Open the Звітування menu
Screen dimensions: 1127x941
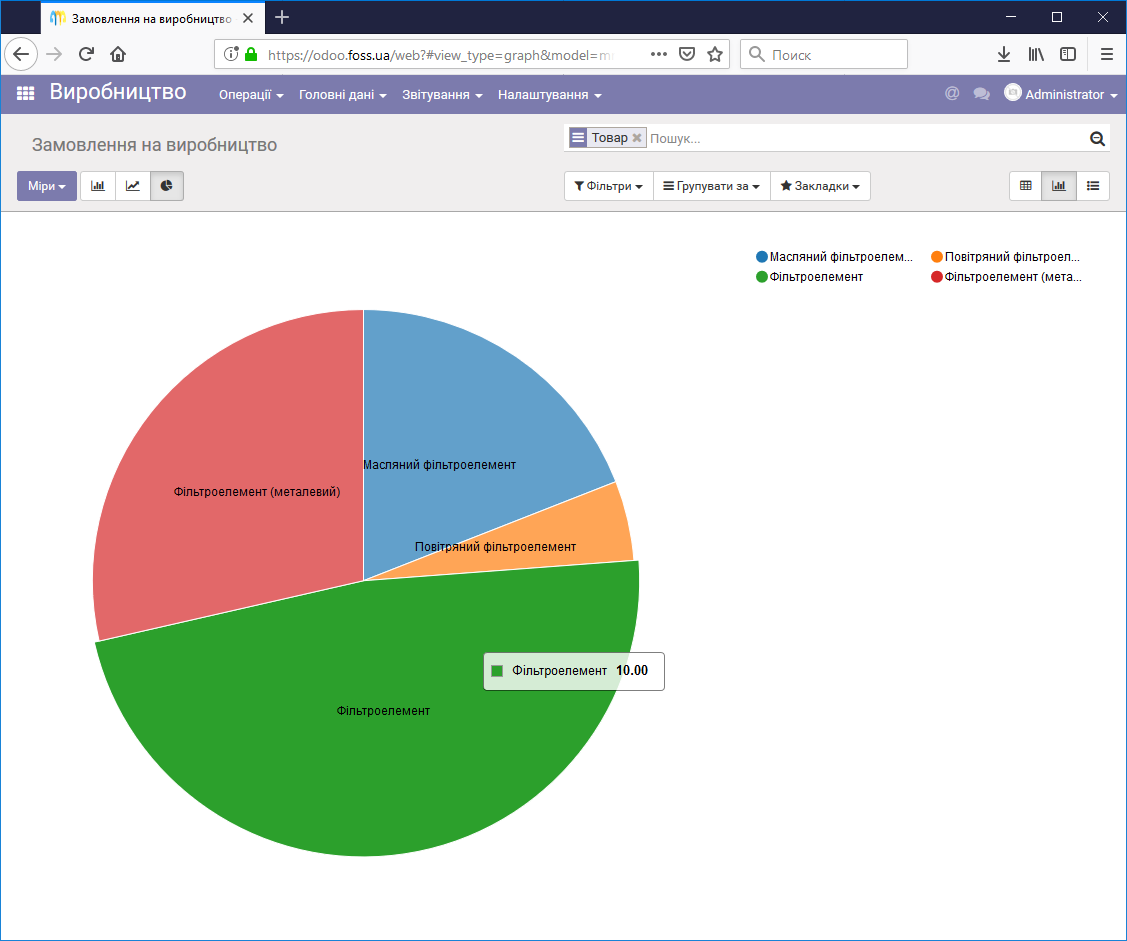click(x=442, y=95)
